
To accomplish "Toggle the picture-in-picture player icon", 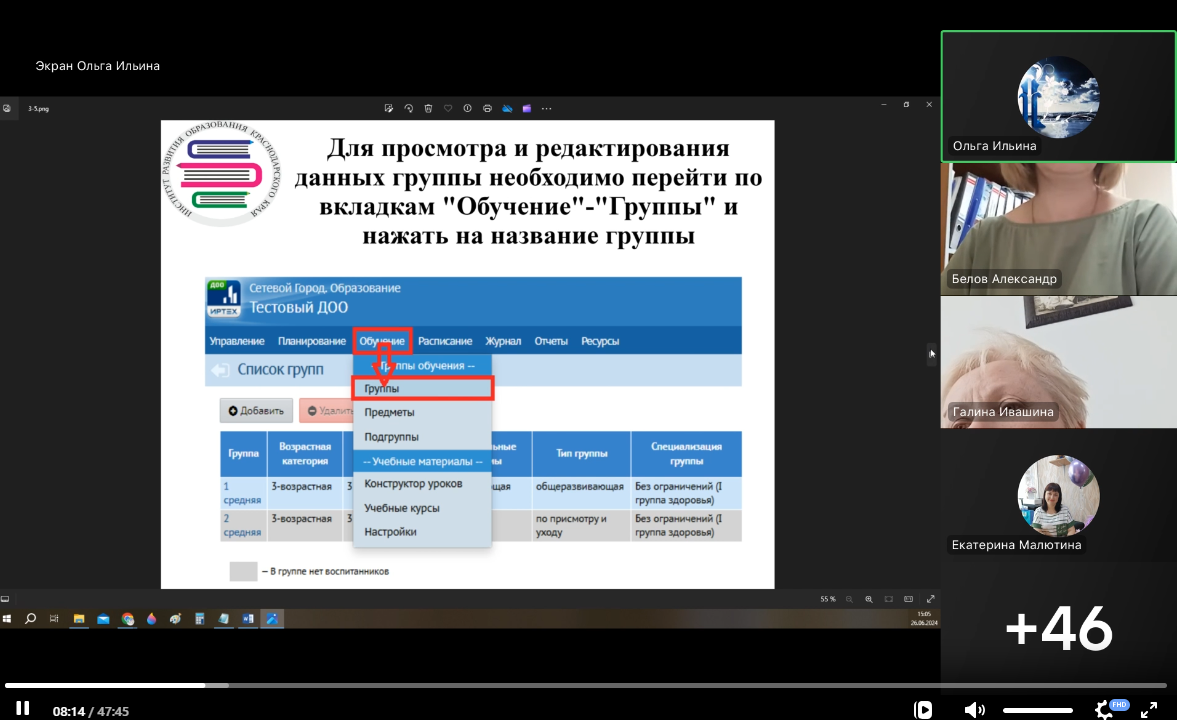I will click(x=924, y=710).
